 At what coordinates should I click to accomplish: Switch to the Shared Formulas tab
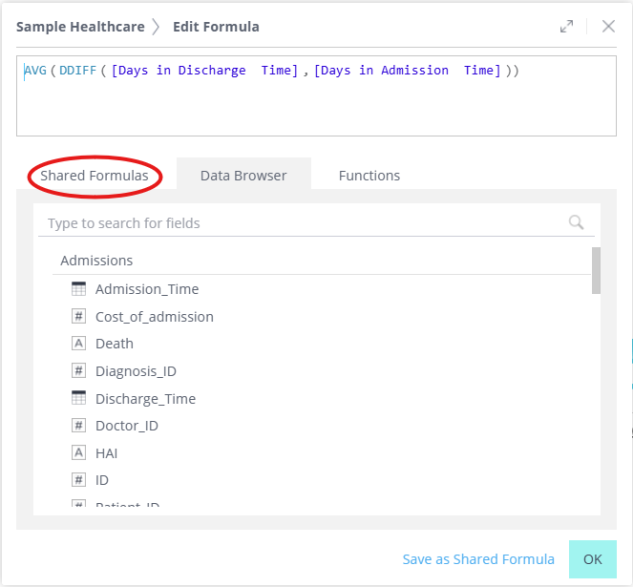94,175
